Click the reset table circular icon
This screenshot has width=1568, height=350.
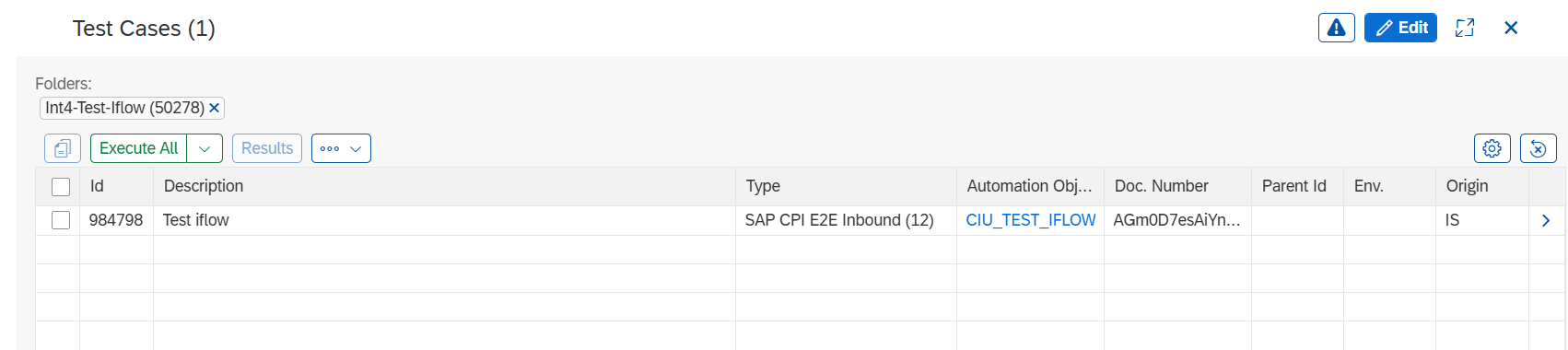coord(1539,148)
